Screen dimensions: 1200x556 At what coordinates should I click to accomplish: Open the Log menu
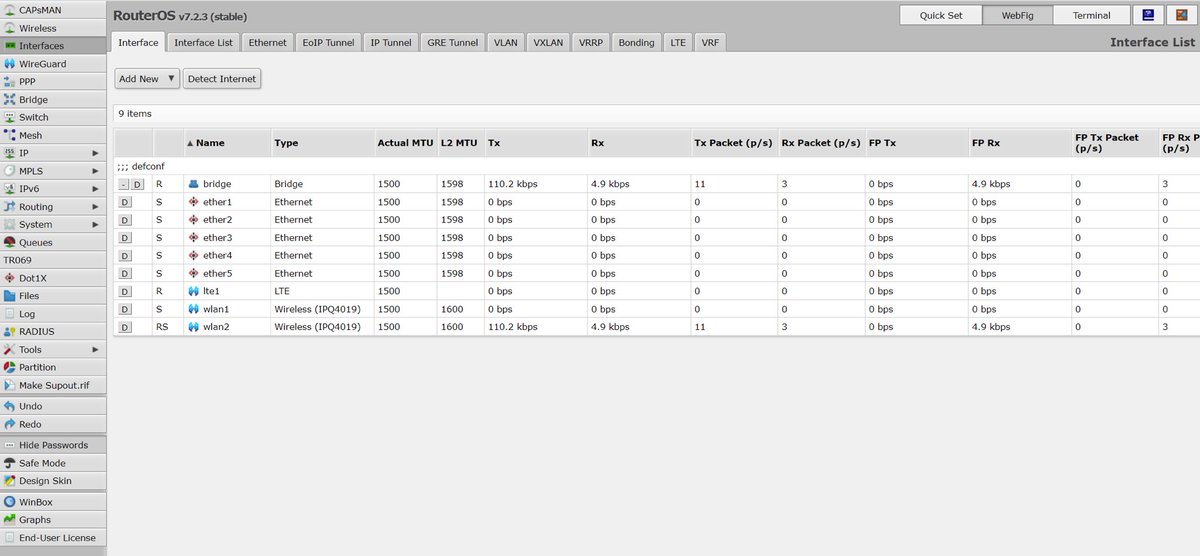[53, 314]
